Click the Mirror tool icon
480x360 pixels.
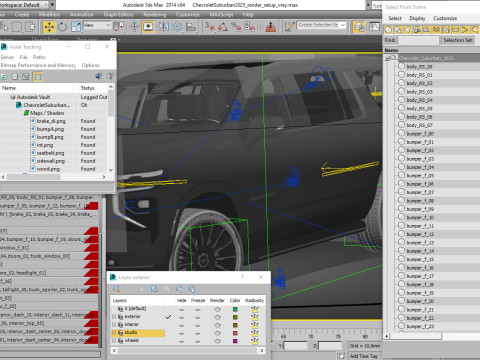pos(164,27)
